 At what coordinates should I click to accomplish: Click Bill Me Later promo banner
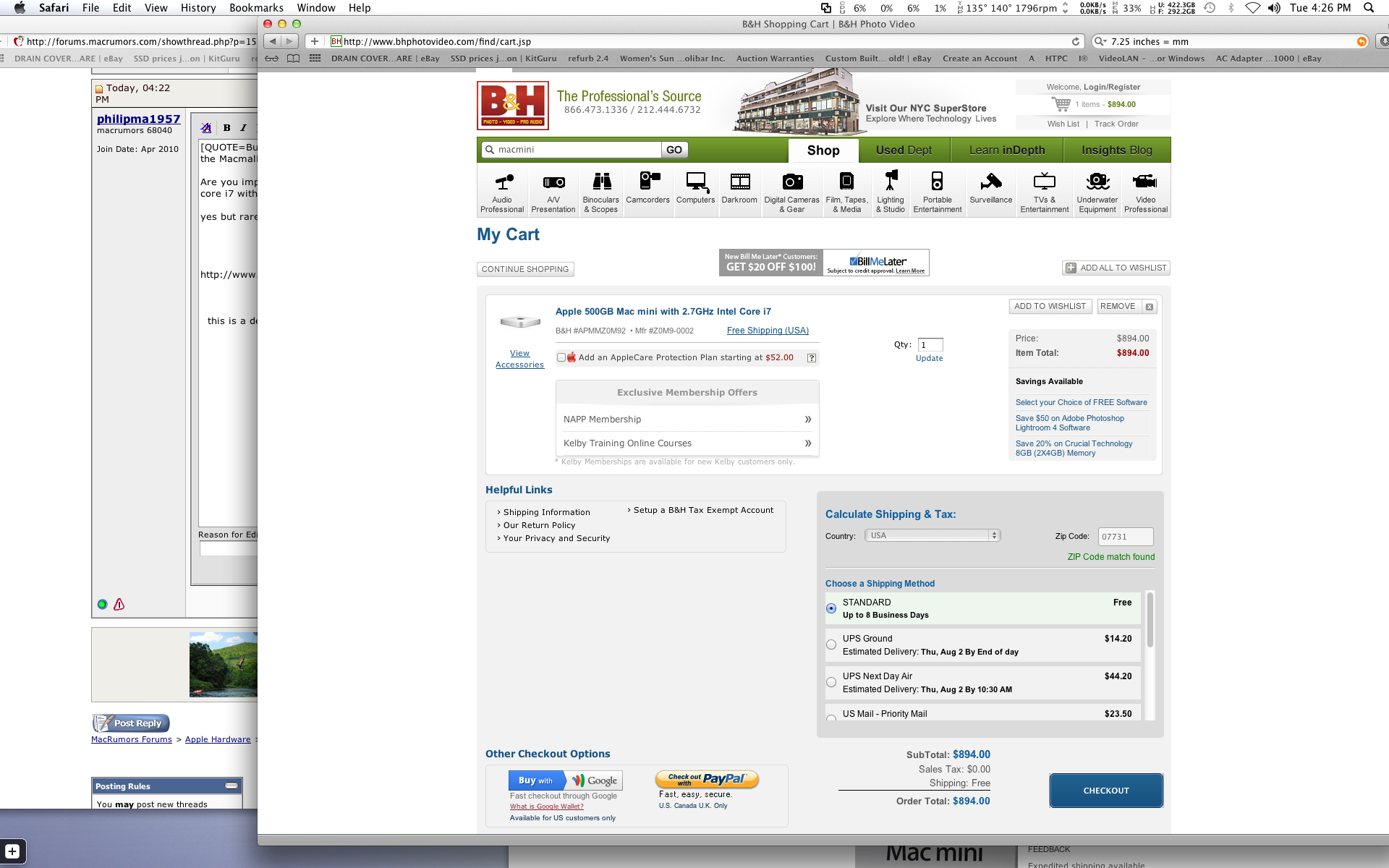824,263
